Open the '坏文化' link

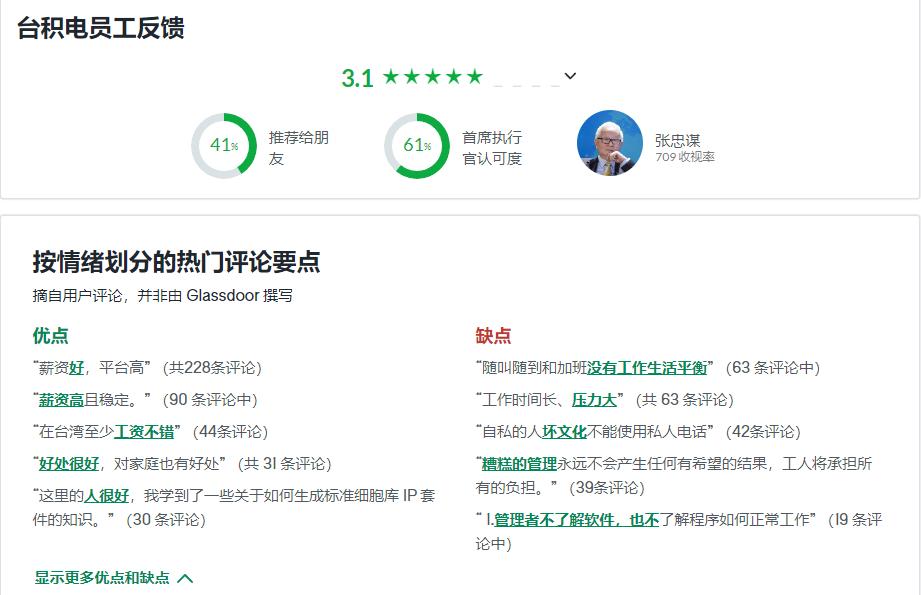coord(564,432)
